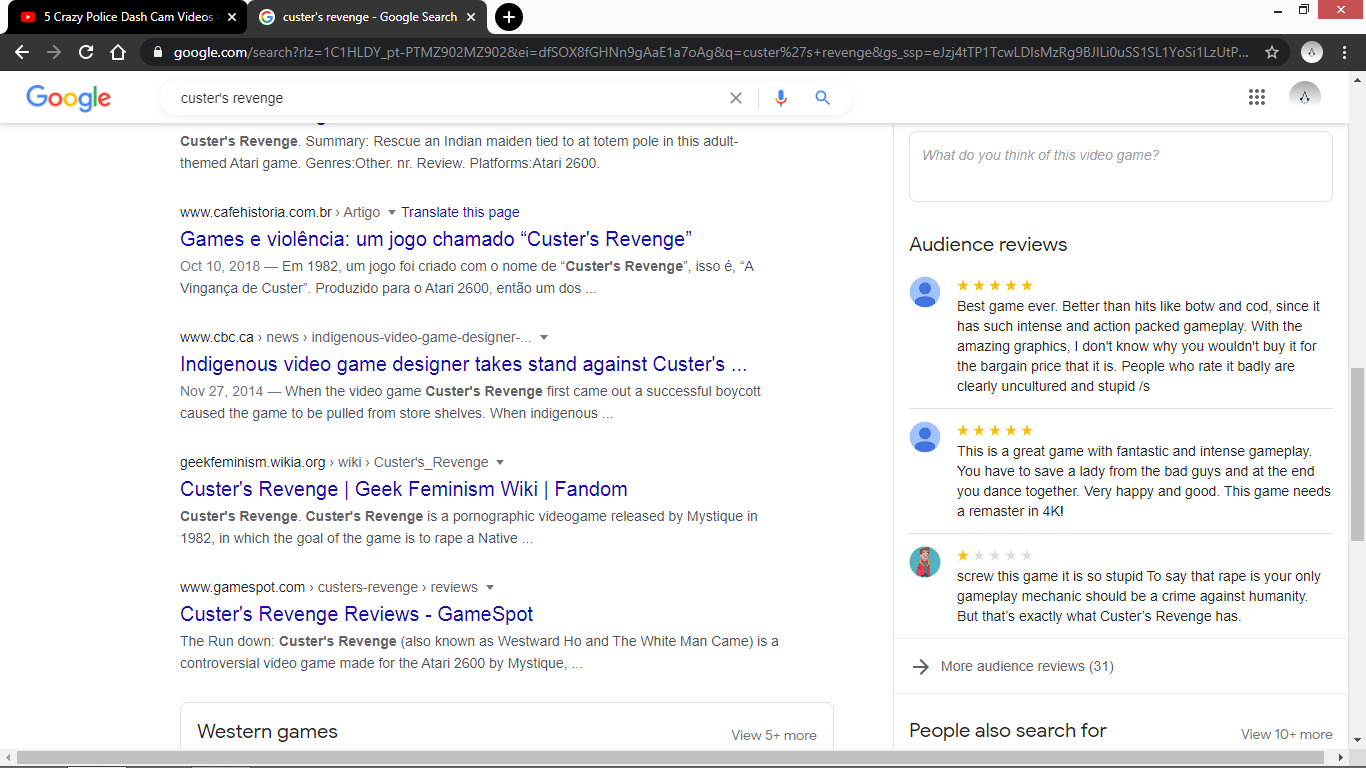This screenshot has height=768, width=1366.
Task: Click the one-star reviewer's avatar picture
Action: 925,562
